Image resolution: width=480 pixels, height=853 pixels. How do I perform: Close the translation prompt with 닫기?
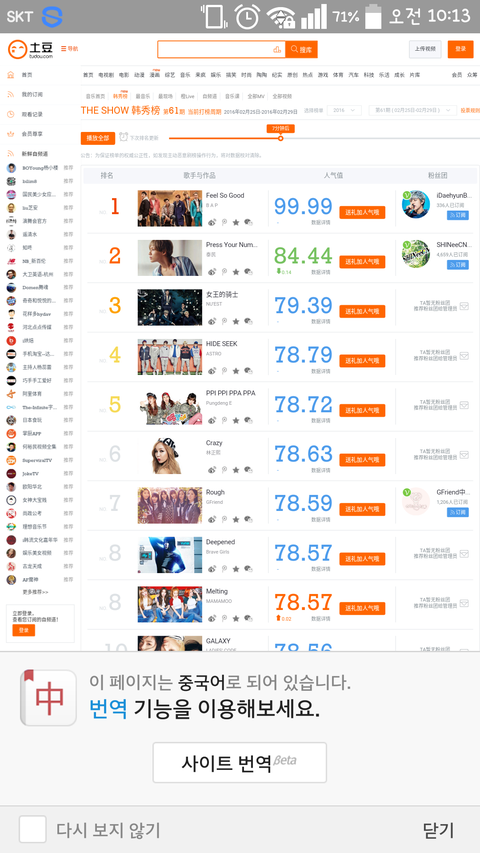[x=439, y=830]
